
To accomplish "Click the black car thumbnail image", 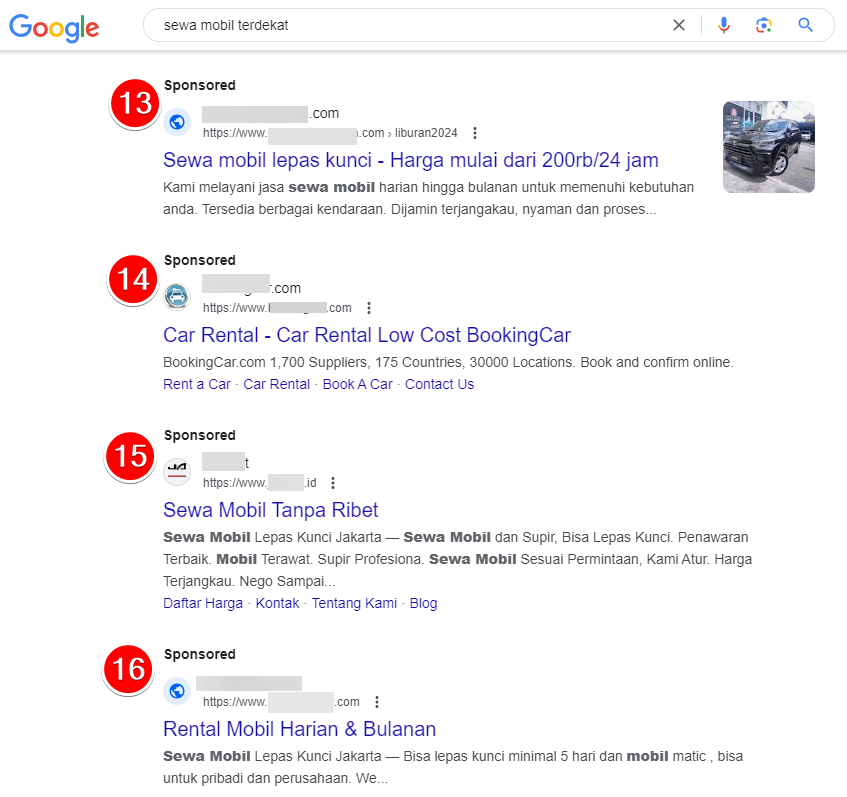I will click(769, 147).
